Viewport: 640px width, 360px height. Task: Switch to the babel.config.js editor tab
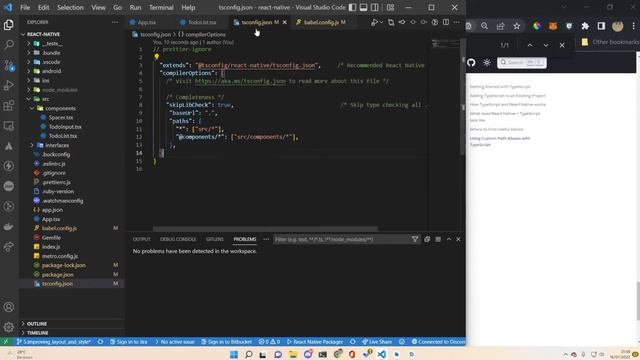[x=322, y=22]
